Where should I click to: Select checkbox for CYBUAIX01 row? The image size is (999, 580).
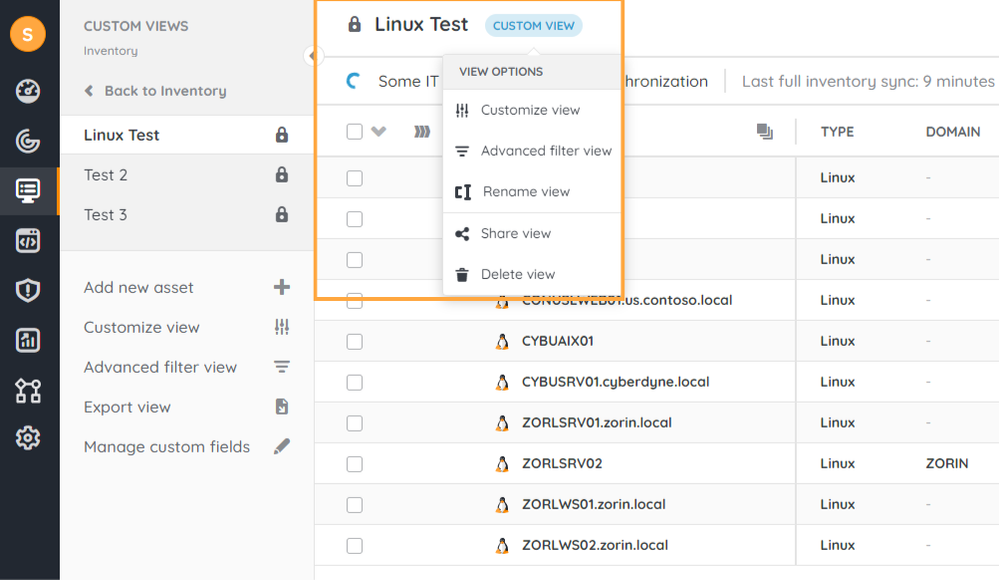[354, 341]
